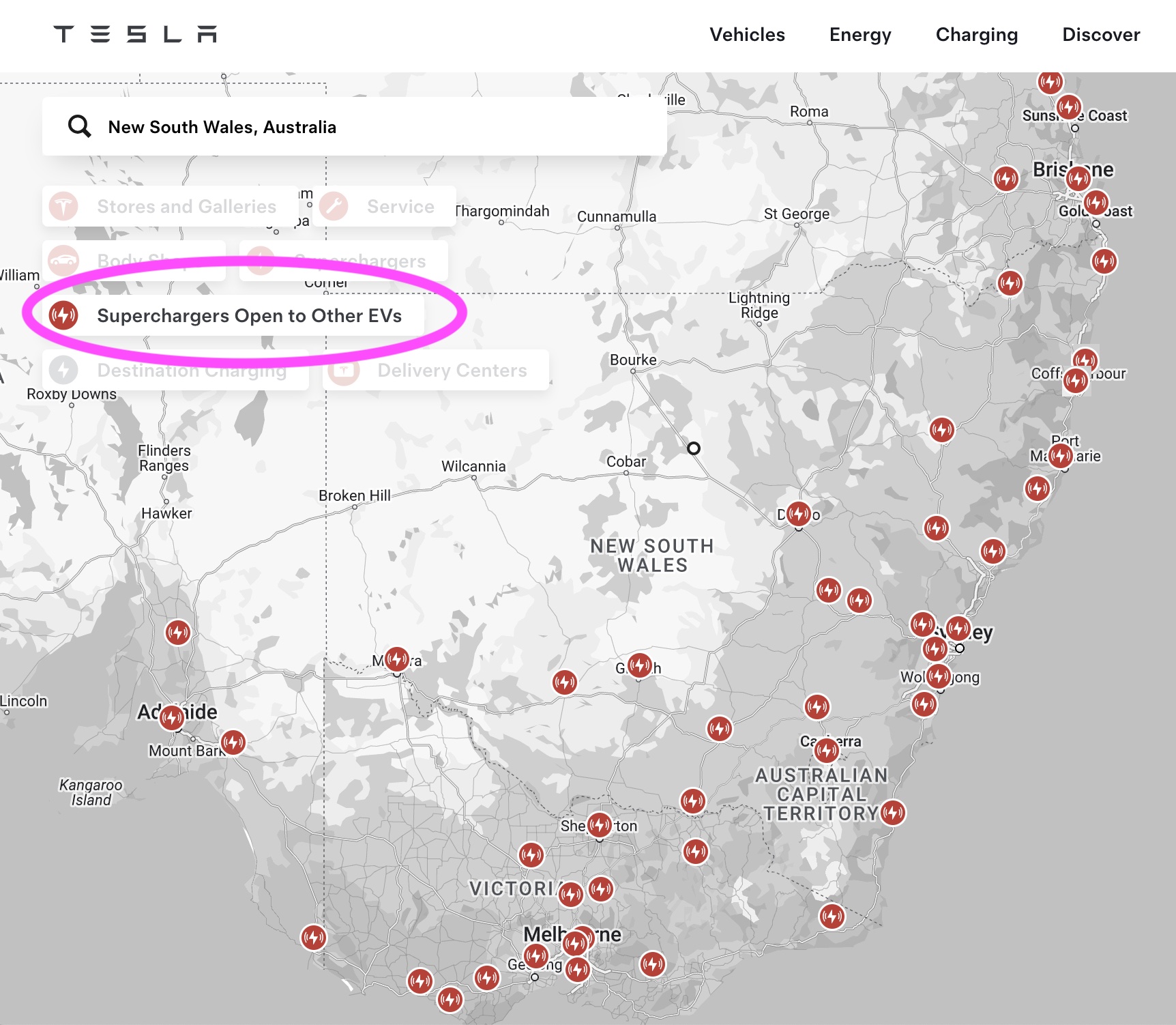Open the Discover menu
This screenshot has height=1025, width=1176.
tap(1101, 35)
